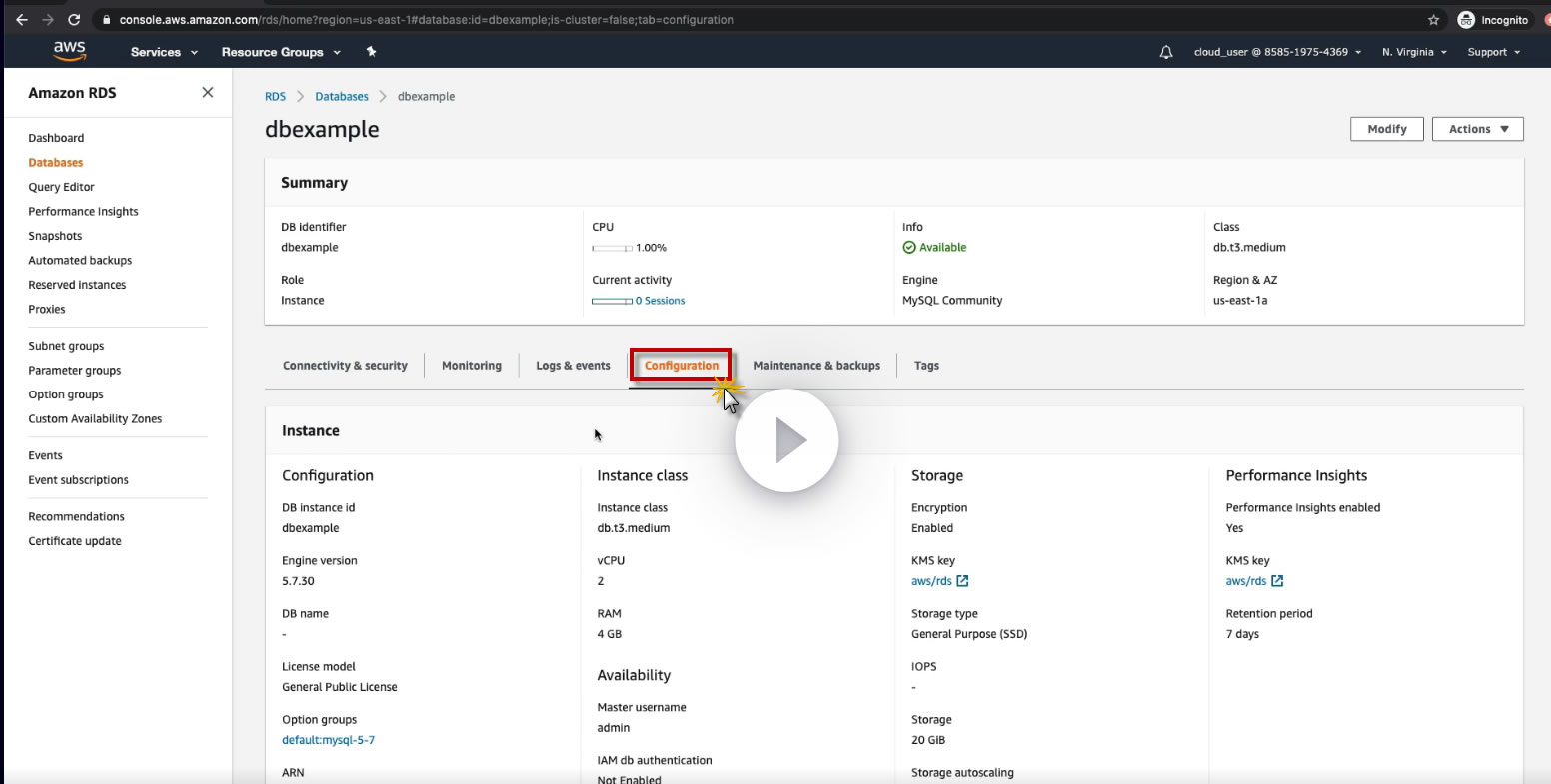Screen dimensions: 1551x784
Task: Click the browser back arrow
Action: point(22,19)
